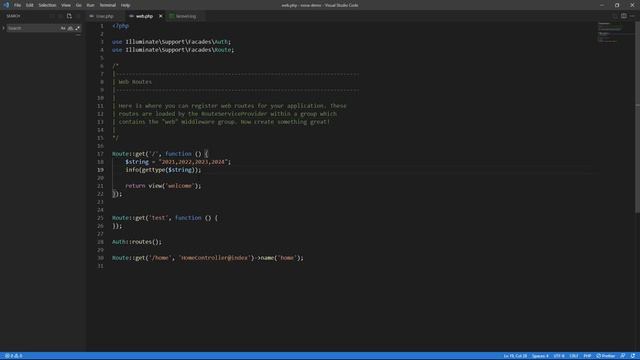Screen dimensions: 640x360
Task: Click Ln 19, Col 28 cursor position indicator
Action: [x=515, y=356]
